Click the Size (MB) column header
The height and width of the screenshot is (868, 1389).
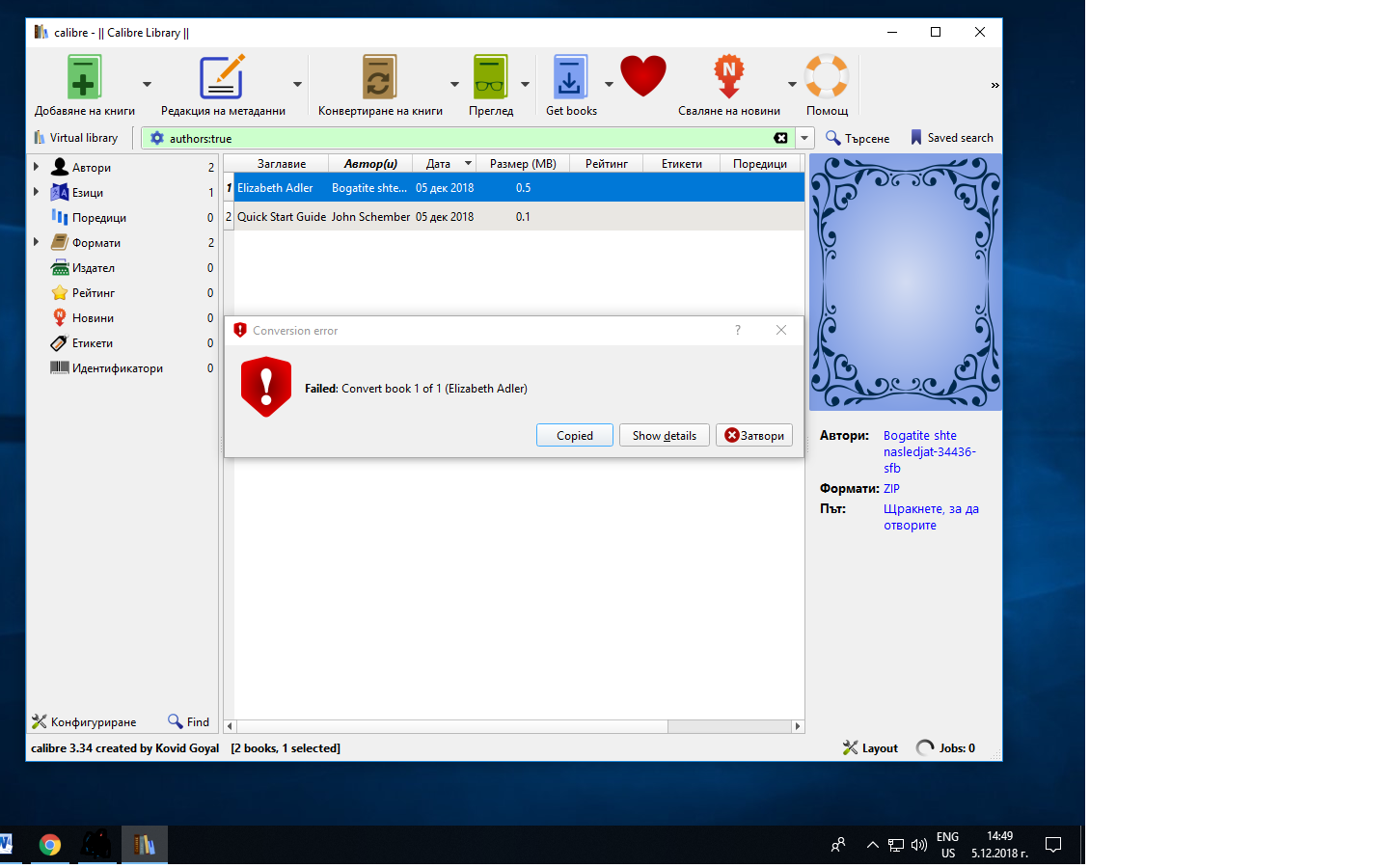522,164
